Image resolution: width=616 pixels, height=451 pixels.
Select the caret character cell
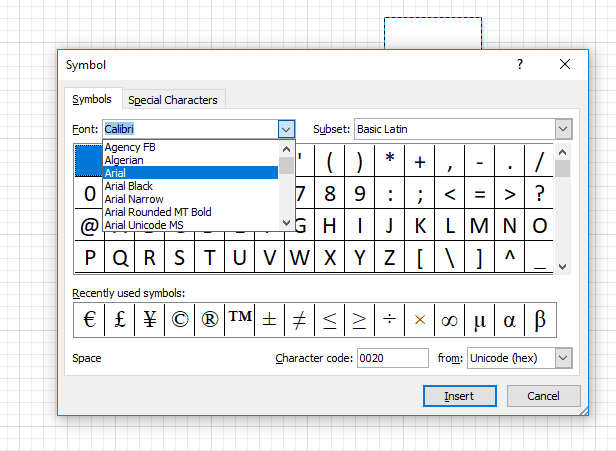pyautogui.click(x=510, y=257)
